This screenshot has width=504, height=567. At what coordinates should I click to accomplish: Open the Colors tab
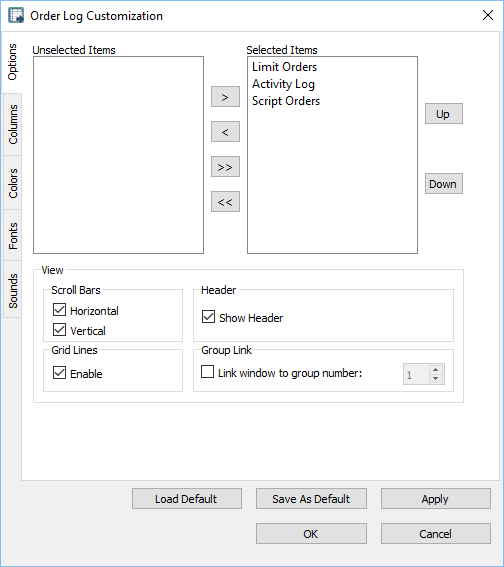[x=13, y=183]
